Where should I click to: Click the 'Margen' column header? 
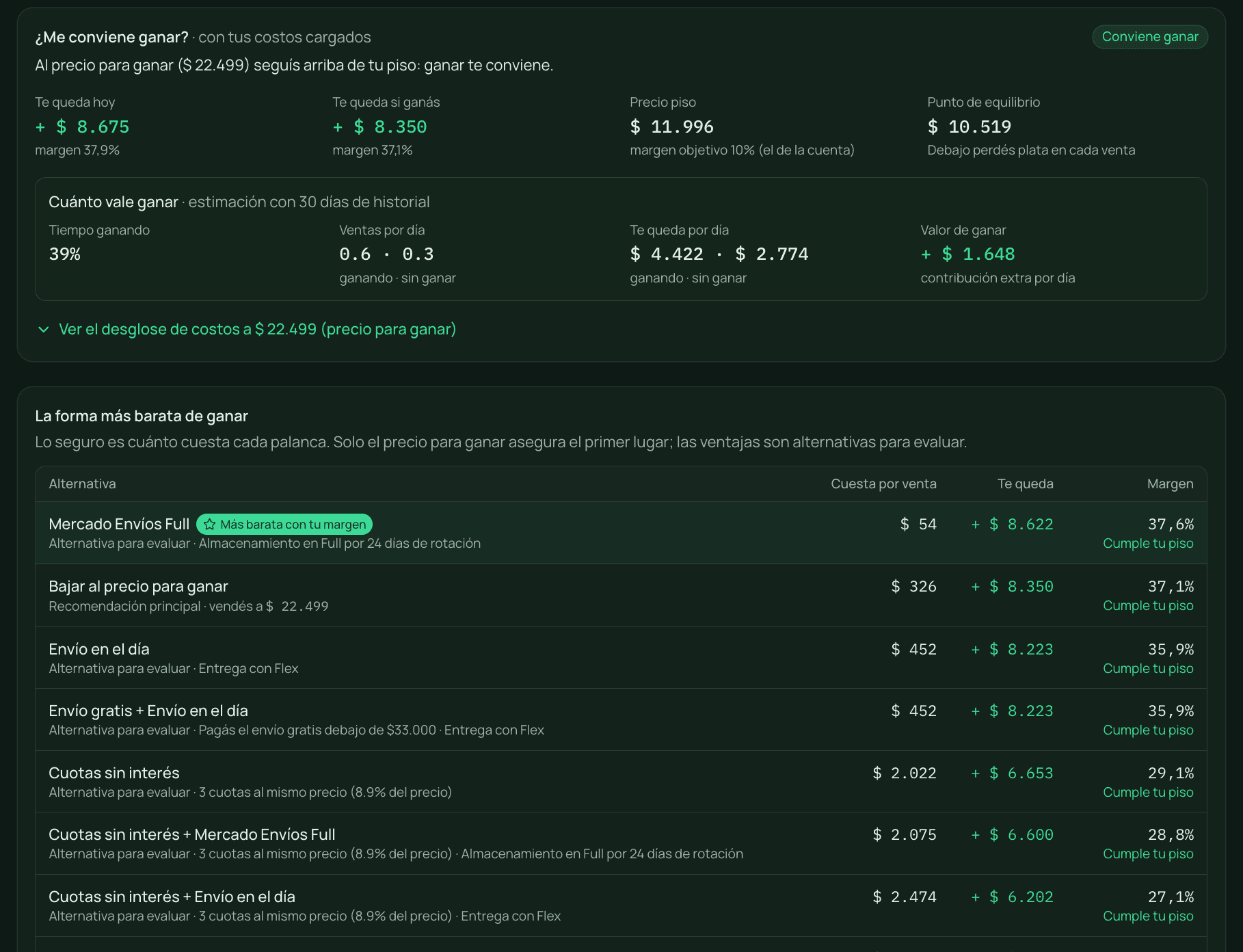coord(1170,484)
